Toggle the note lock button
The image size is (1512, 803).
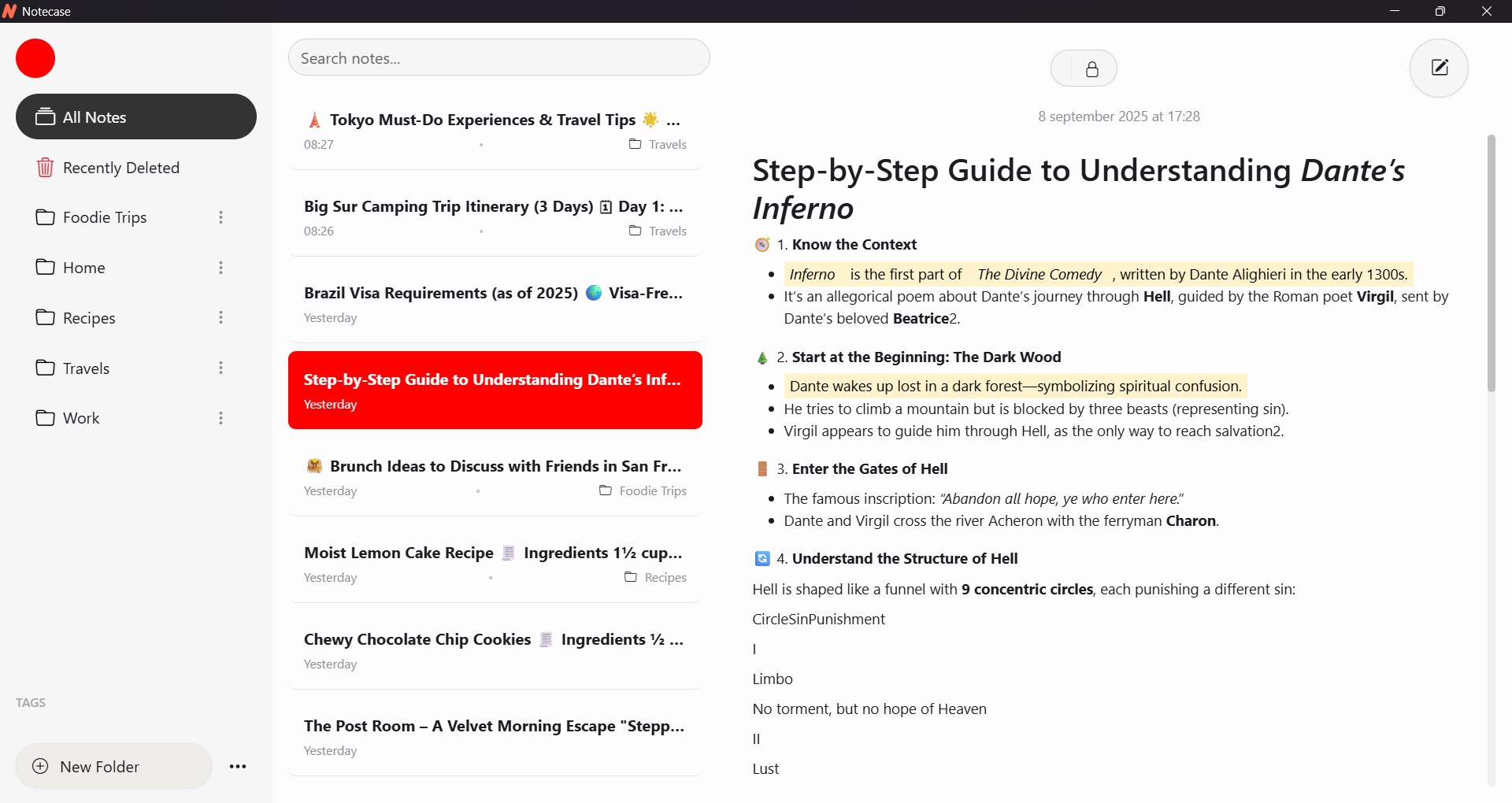coord(1084,69)
